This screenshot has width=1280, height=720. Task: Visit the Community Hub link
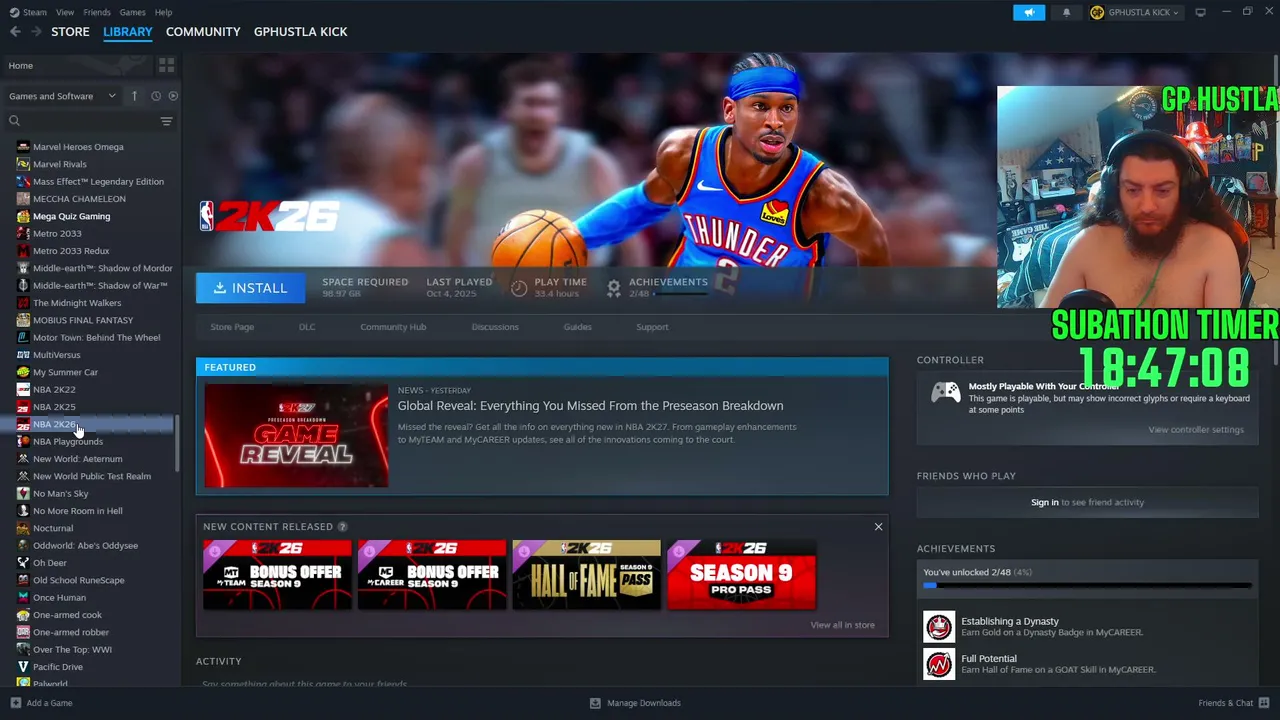393,327
